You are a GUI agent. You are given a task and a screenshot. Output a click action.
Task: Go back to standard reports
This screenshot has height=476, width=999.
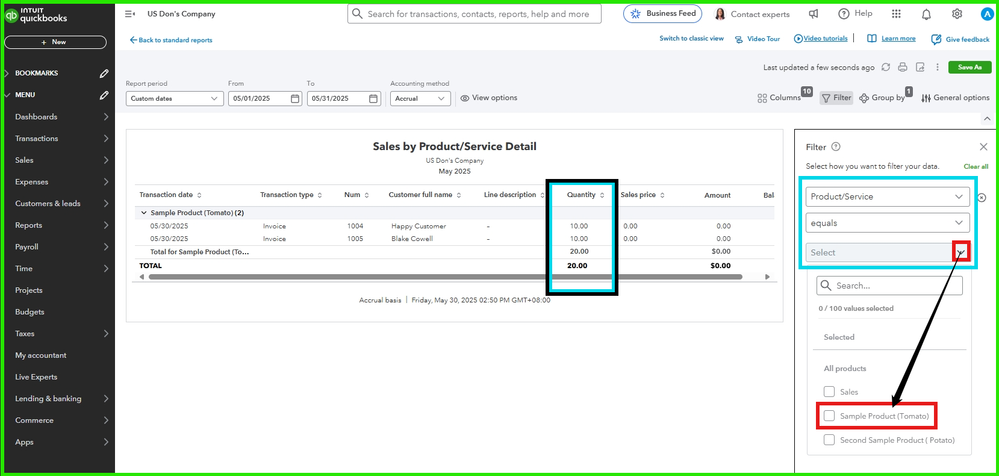(x=171, y=40)
